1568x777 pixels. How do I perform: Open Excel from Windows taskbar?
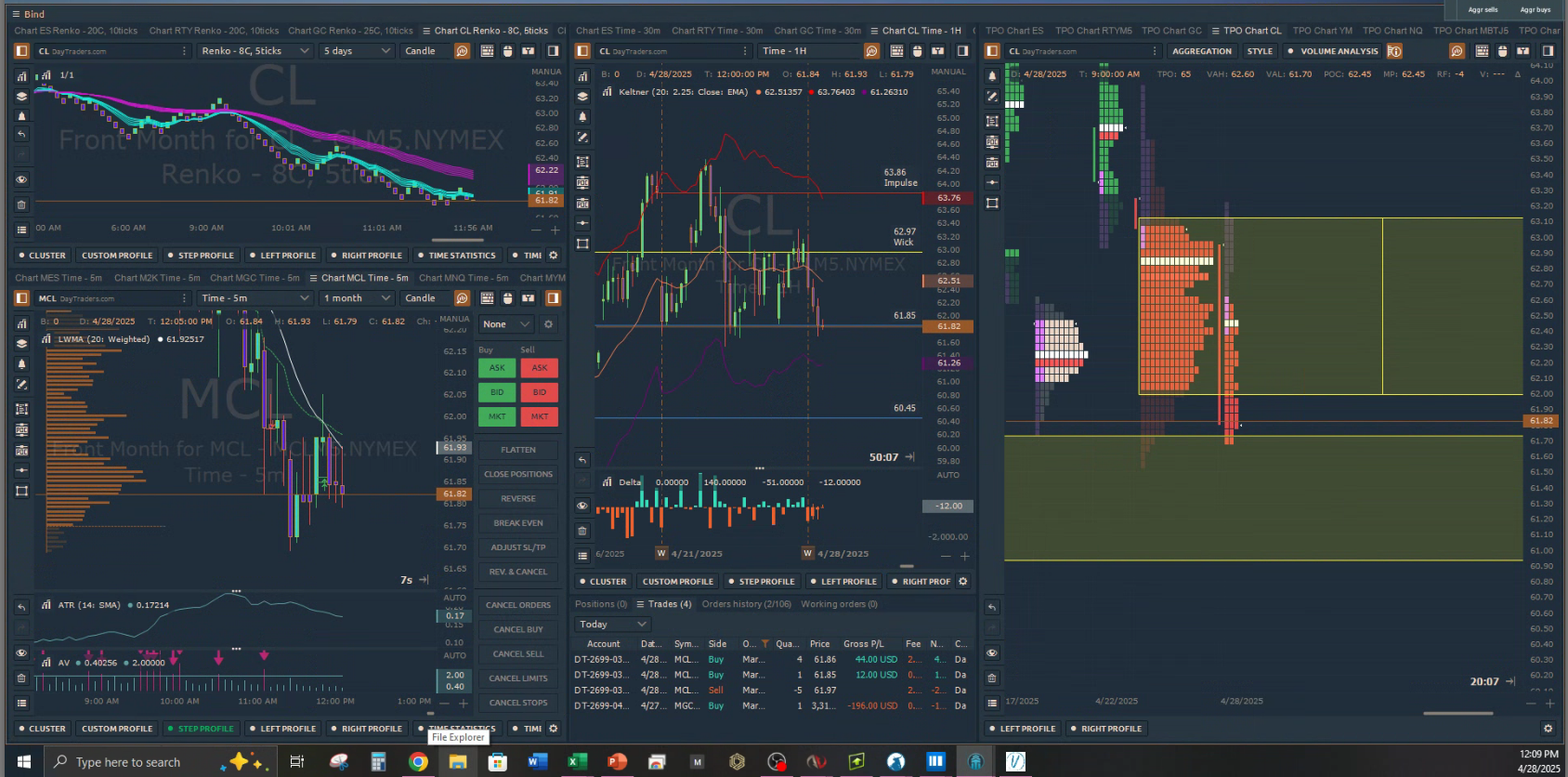coord(577,762)
